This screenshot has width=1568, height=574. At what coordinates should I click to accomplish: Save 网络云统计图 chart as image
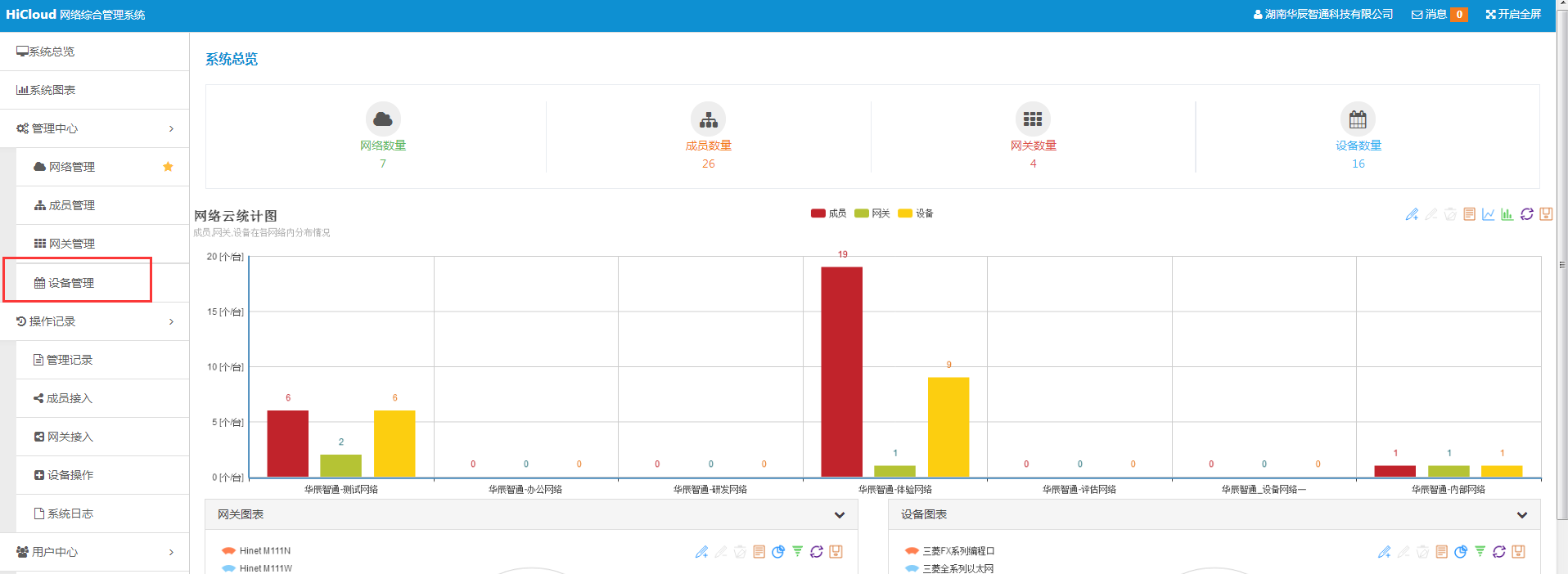[x=1546, y=214]
